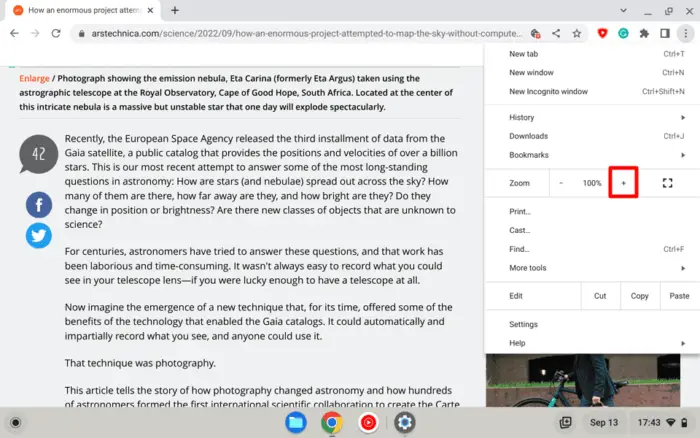Click Copy in the Edit row

point(640,296)
